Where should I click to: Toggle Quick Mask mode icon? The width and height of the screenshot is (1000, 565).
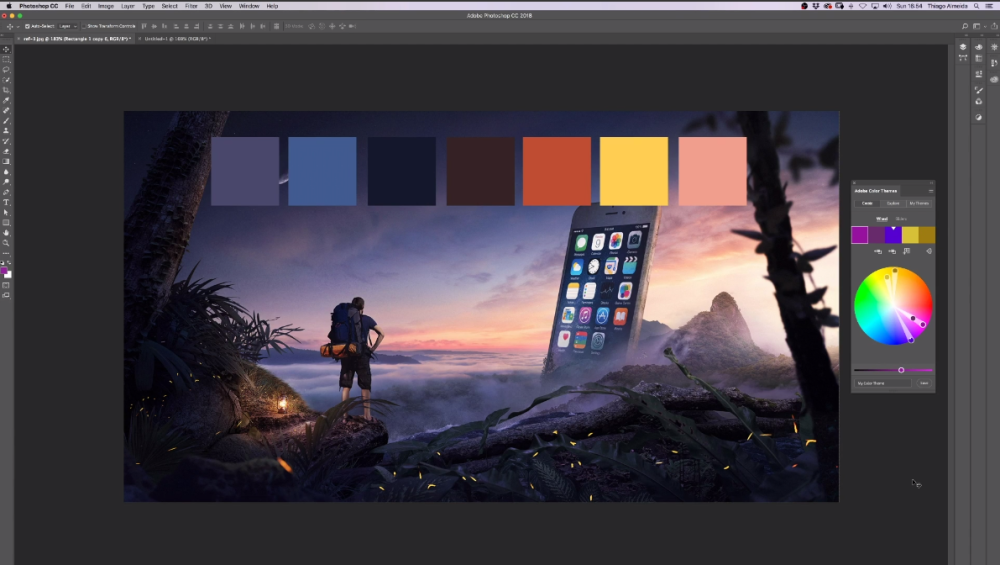coord(6,285)
